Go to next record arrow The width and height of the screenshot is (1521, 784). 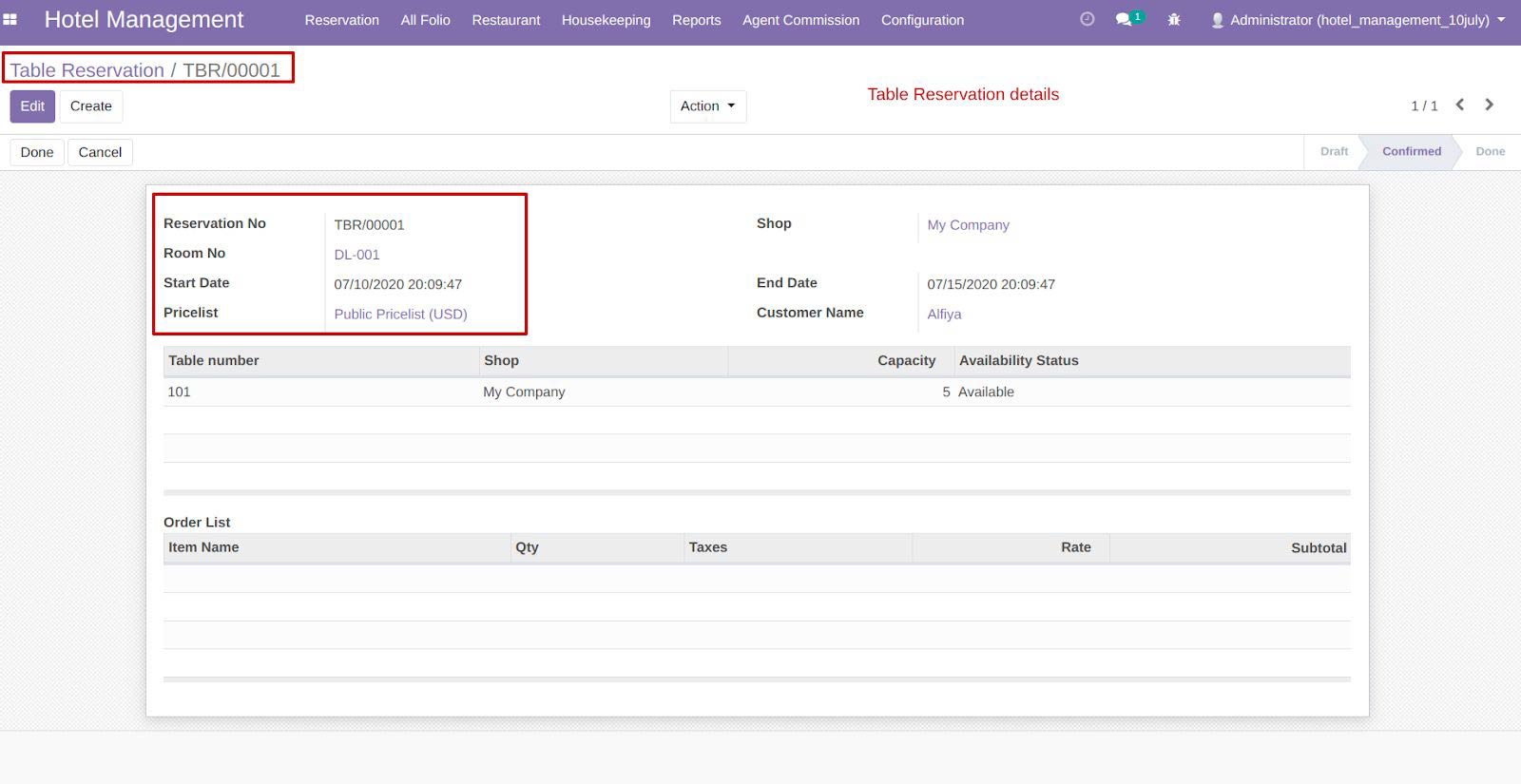click(x=1490, y=105)
